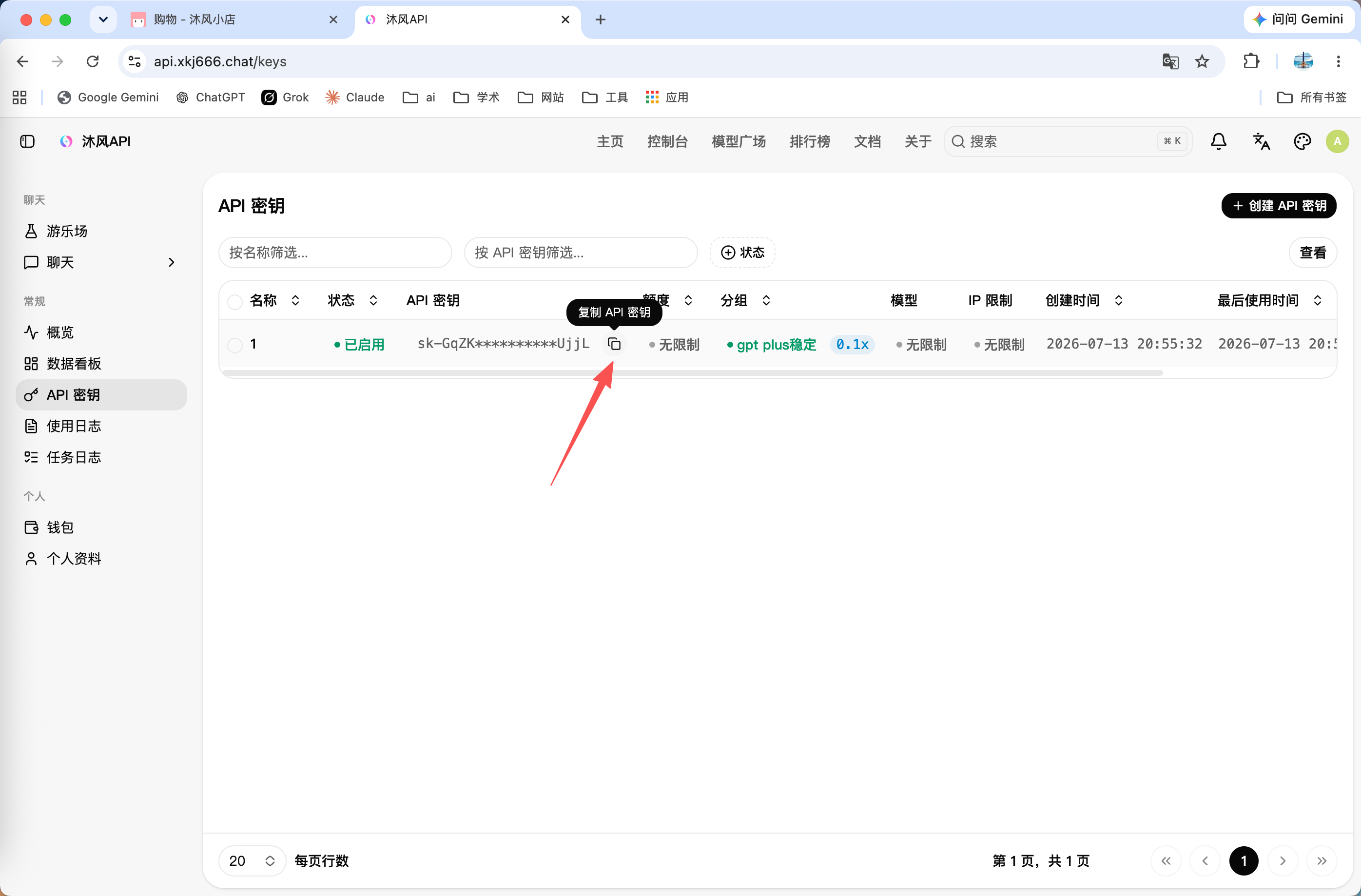The height and width of the screenshot is (896, 1361).
Task: Open the 学术 bookmark folder
Action: tap(476, 97)
